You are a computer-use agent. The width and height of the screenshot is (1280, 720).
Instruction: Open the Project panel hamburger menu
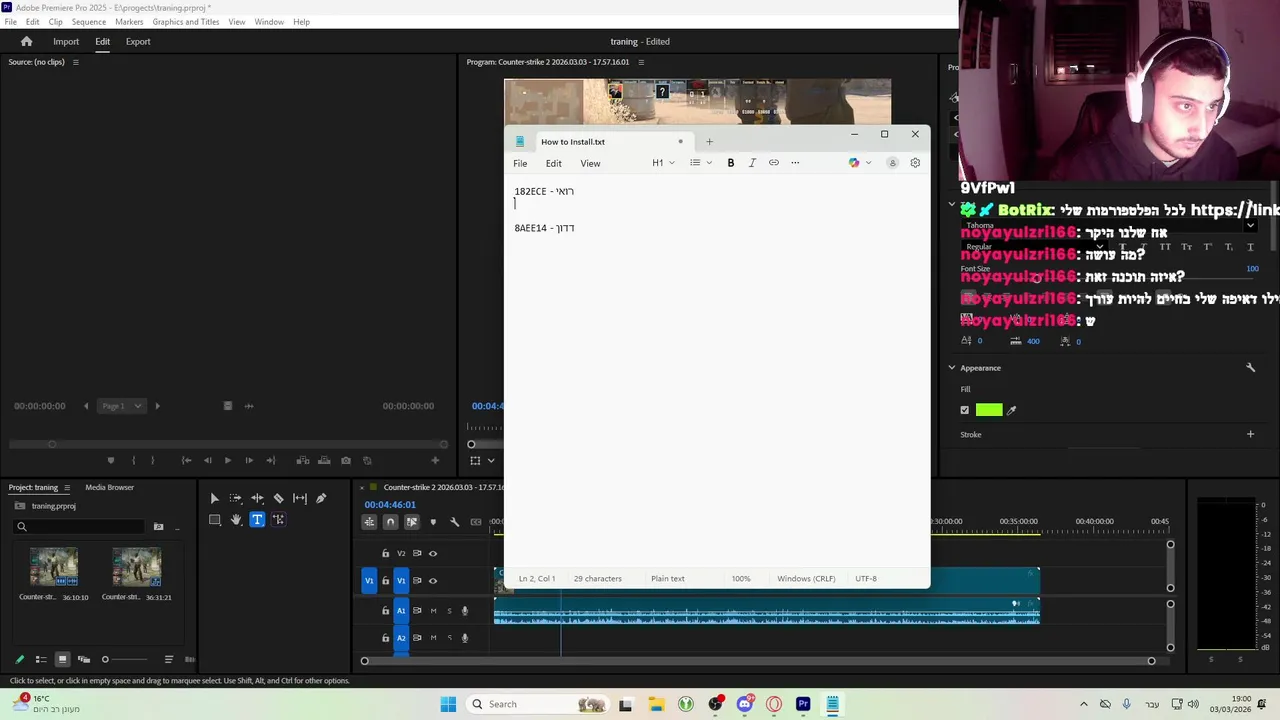[67, 487]
